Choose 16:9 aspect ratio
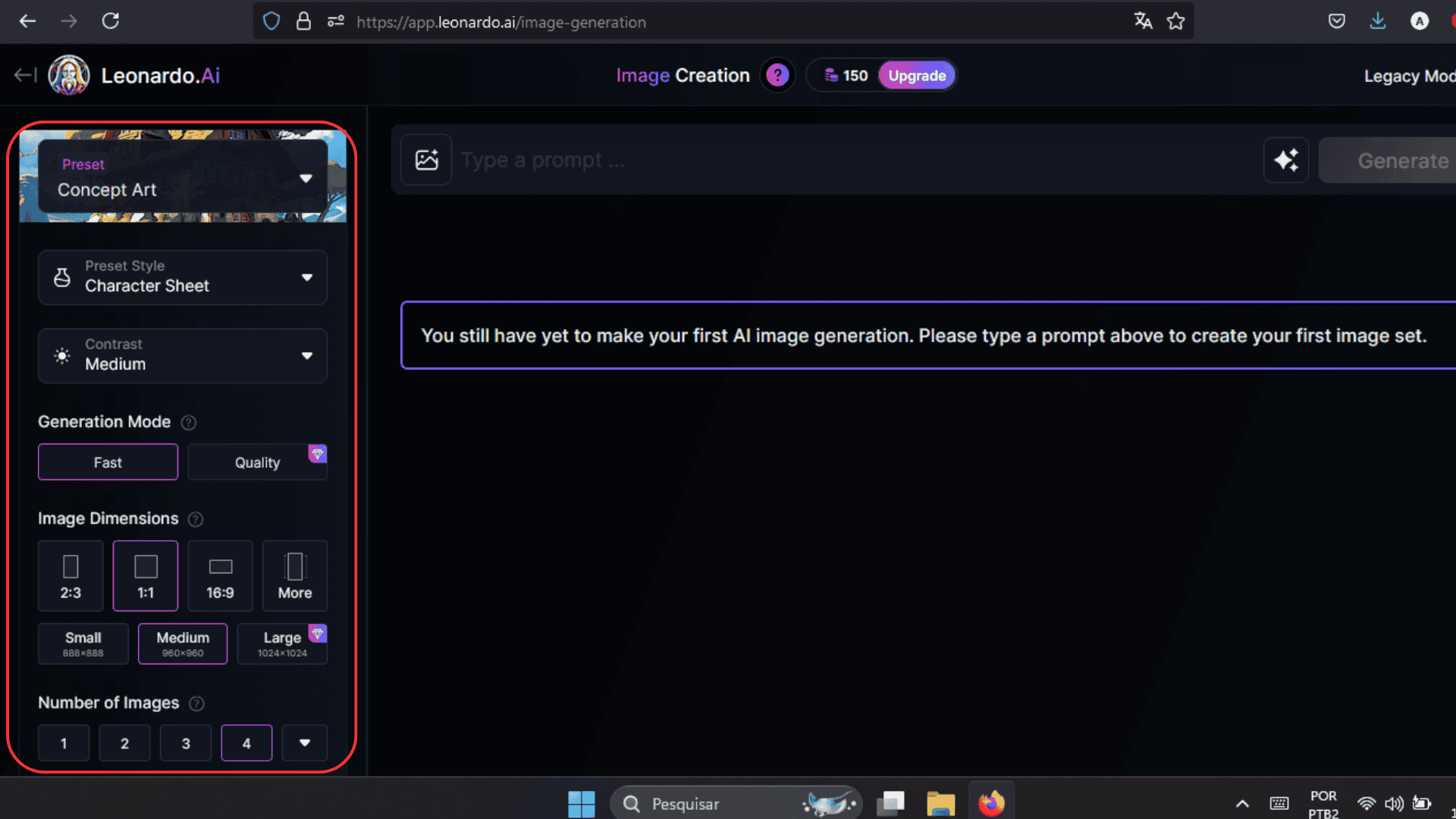 (220, 576)
